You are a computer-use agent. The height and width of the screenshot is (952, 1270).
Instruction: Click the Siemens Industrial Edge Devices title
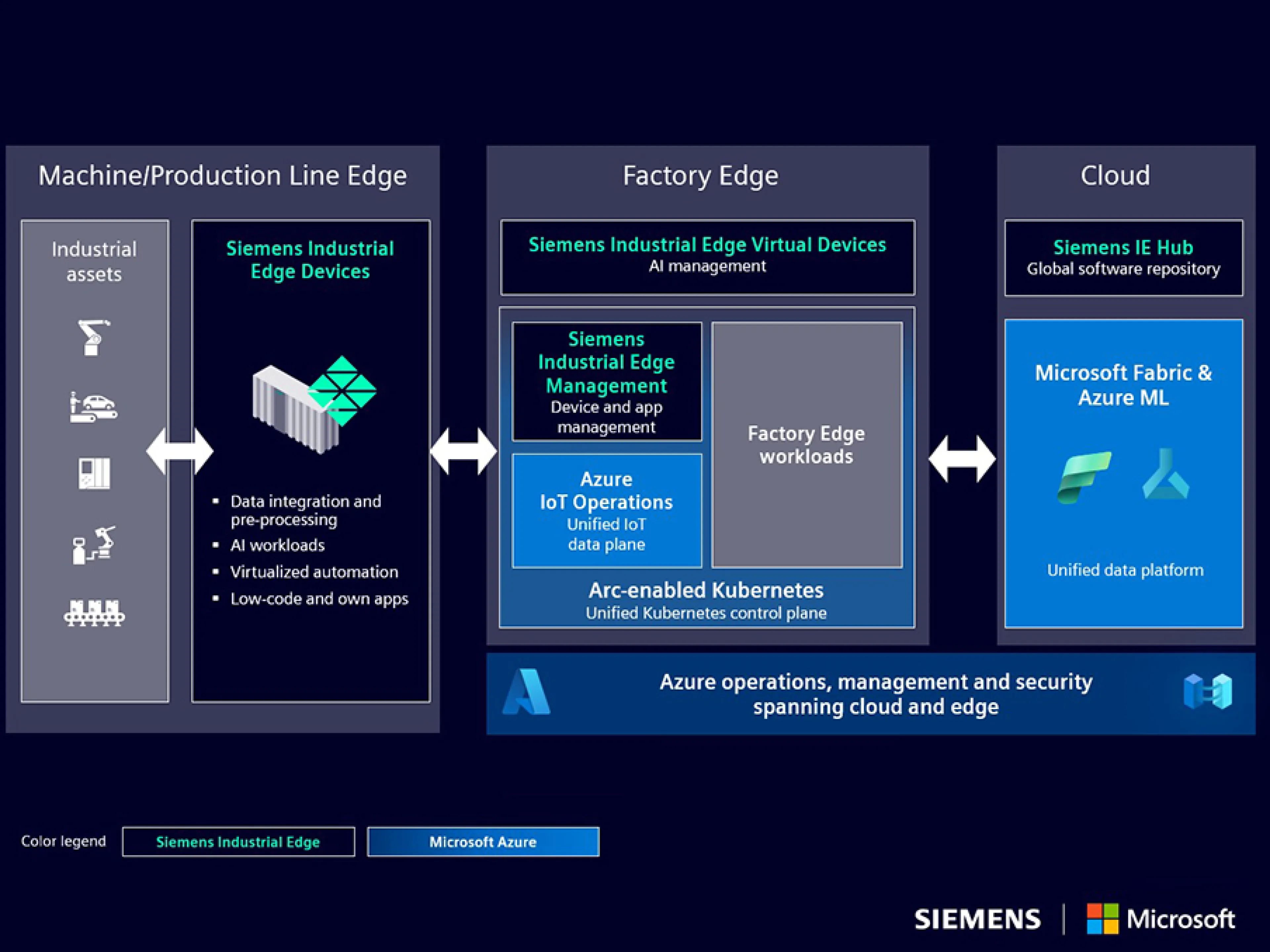pos(310,260)
